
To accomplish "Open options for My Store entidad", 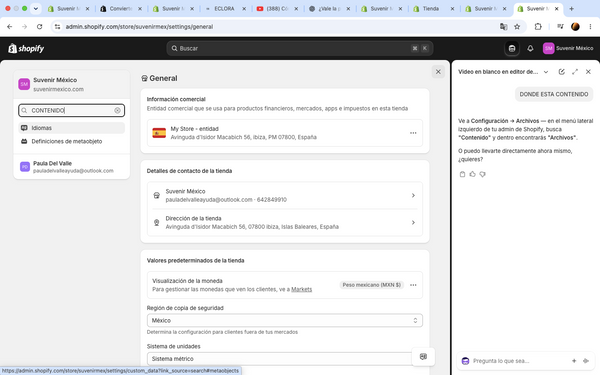I will click(x=413, y=133).
